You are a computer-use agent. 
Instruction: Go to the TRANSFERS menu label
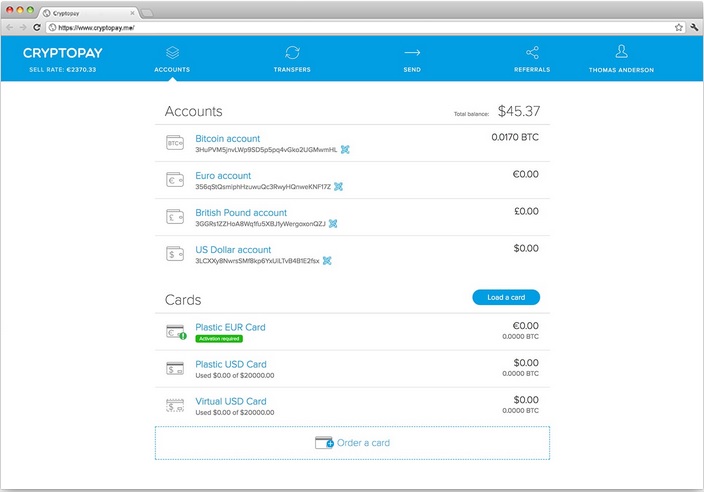click(292, 70)
